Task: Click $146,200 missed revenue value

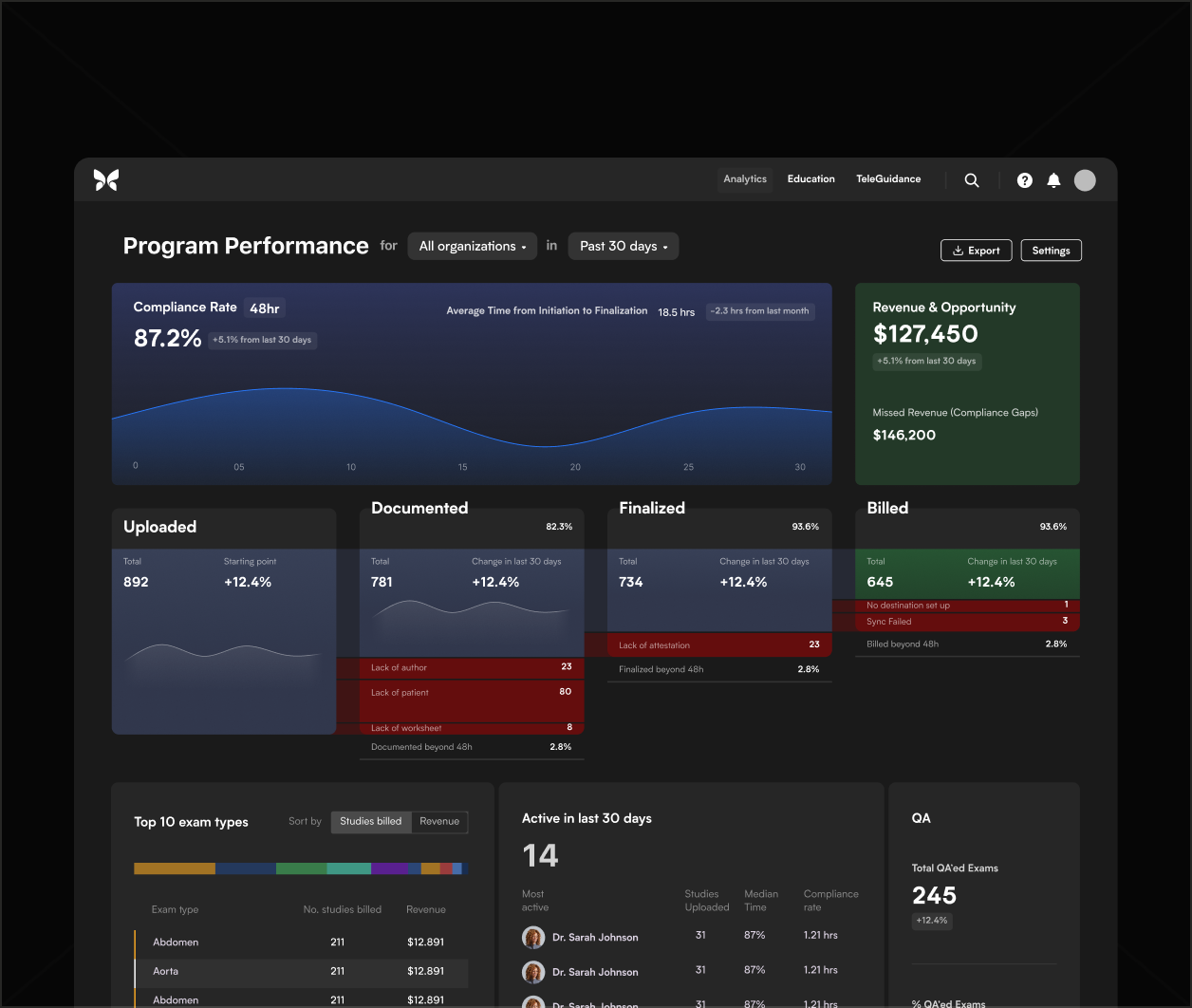Action: pyautogui.click(x=904, y=436)
